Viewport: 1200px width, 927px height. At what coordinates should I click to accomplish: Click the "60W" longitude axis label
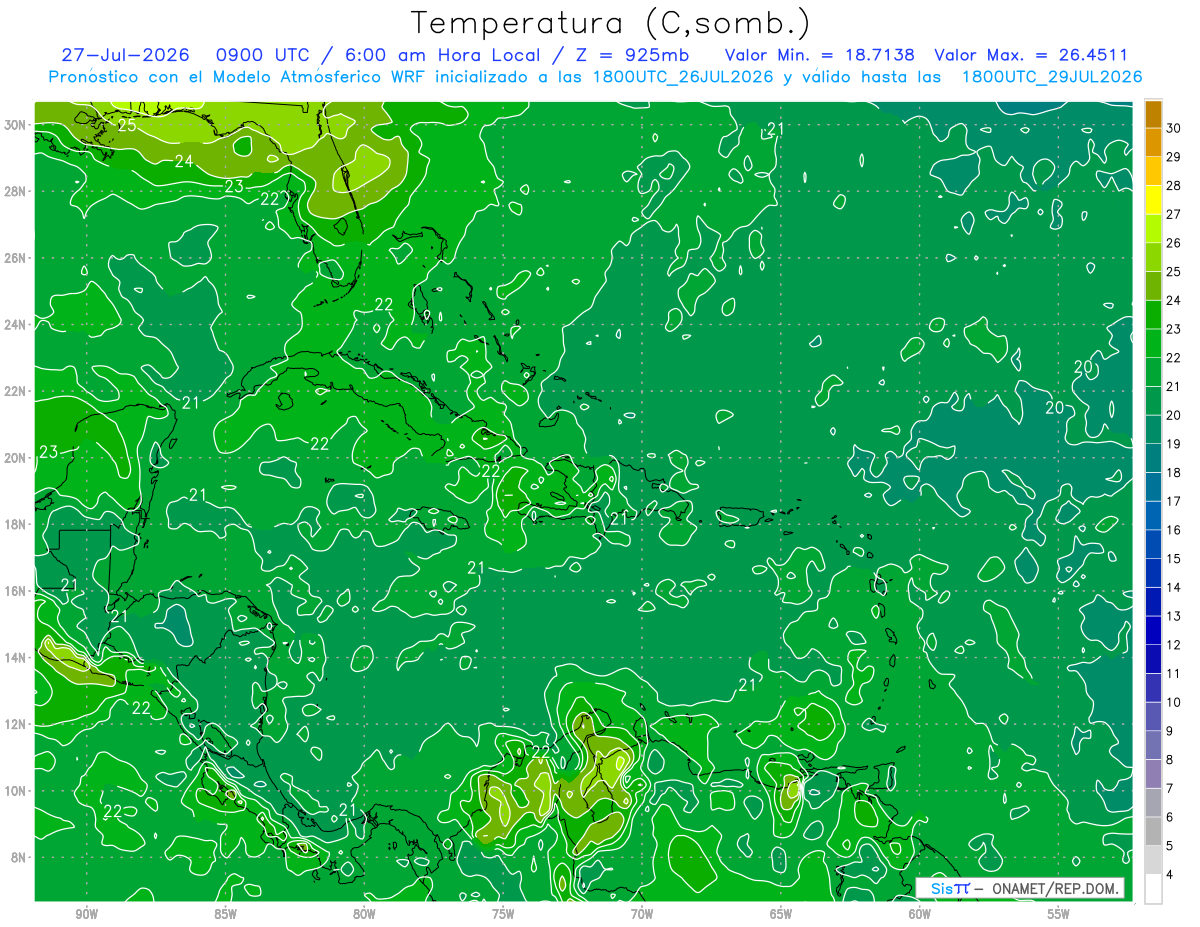[x=920, y=914]
